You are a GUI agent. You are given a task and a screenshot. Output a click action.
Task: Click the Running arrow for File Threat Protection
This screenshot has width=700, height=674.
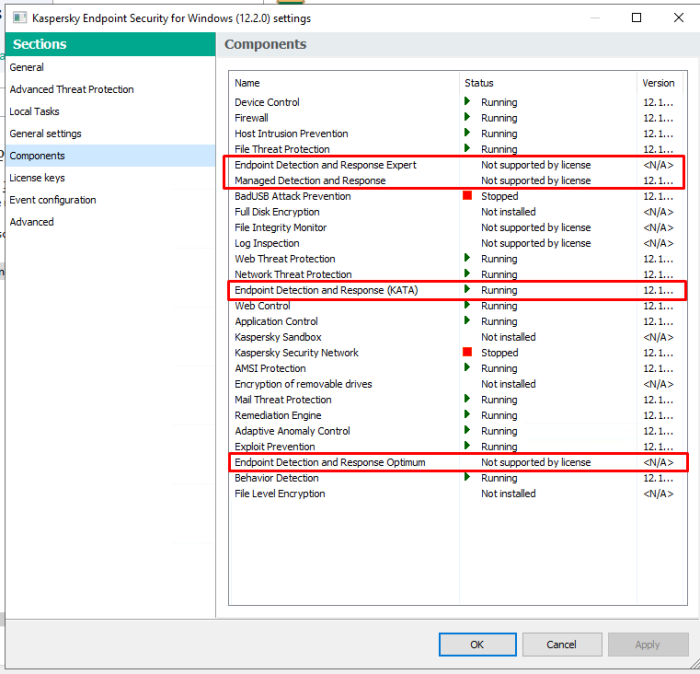(467, 148)
